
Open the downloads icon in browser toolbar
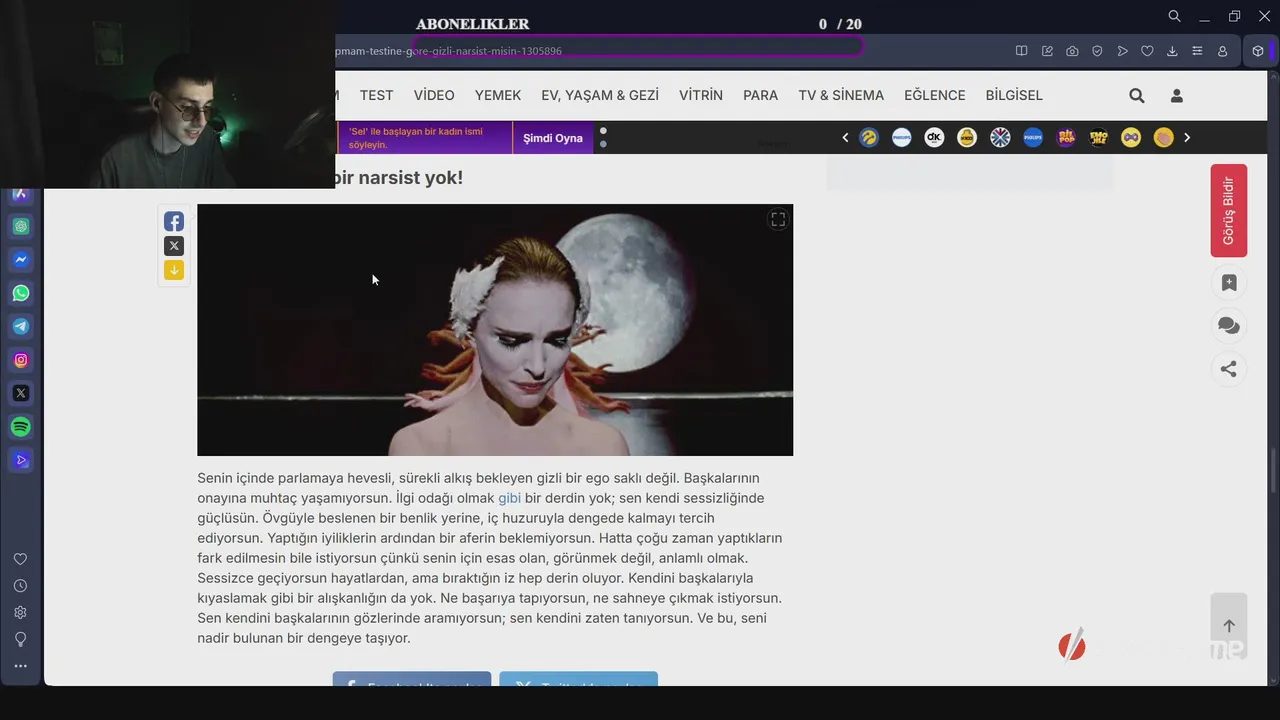pos(1172,51)
